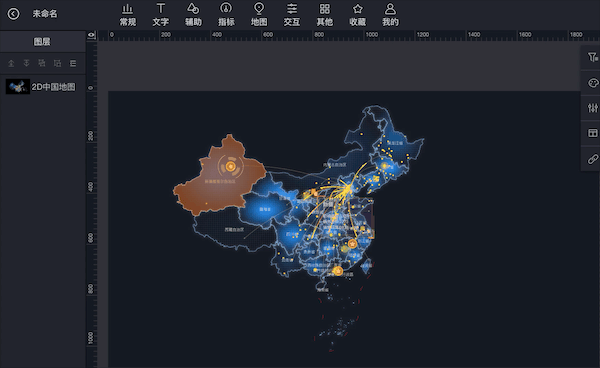Open the 地图 map components
This screenshot has height=368, width=600.
click(x=259, y=15)
